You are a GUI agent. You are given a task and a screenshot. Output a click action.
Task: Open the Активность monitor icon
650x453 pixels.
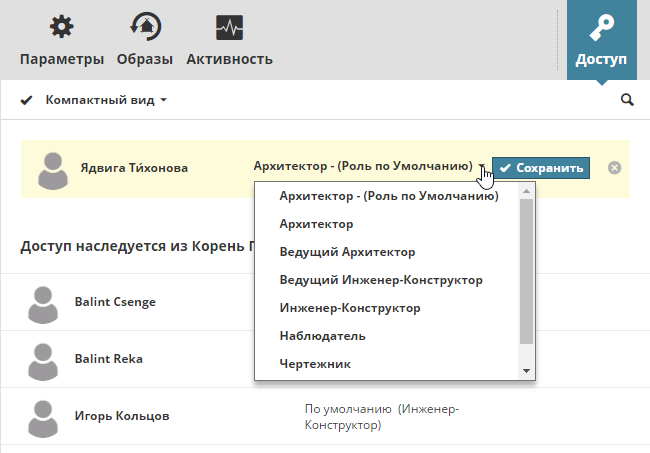229,28
